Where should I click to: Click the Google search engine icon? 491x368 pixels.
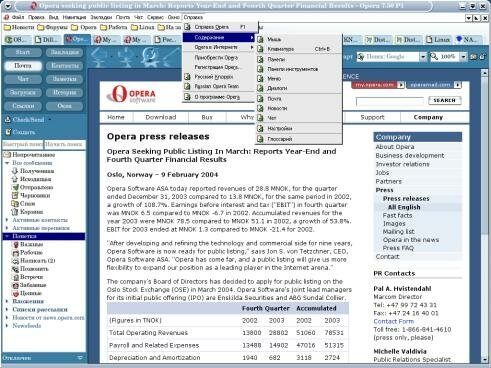coord(361,57)
